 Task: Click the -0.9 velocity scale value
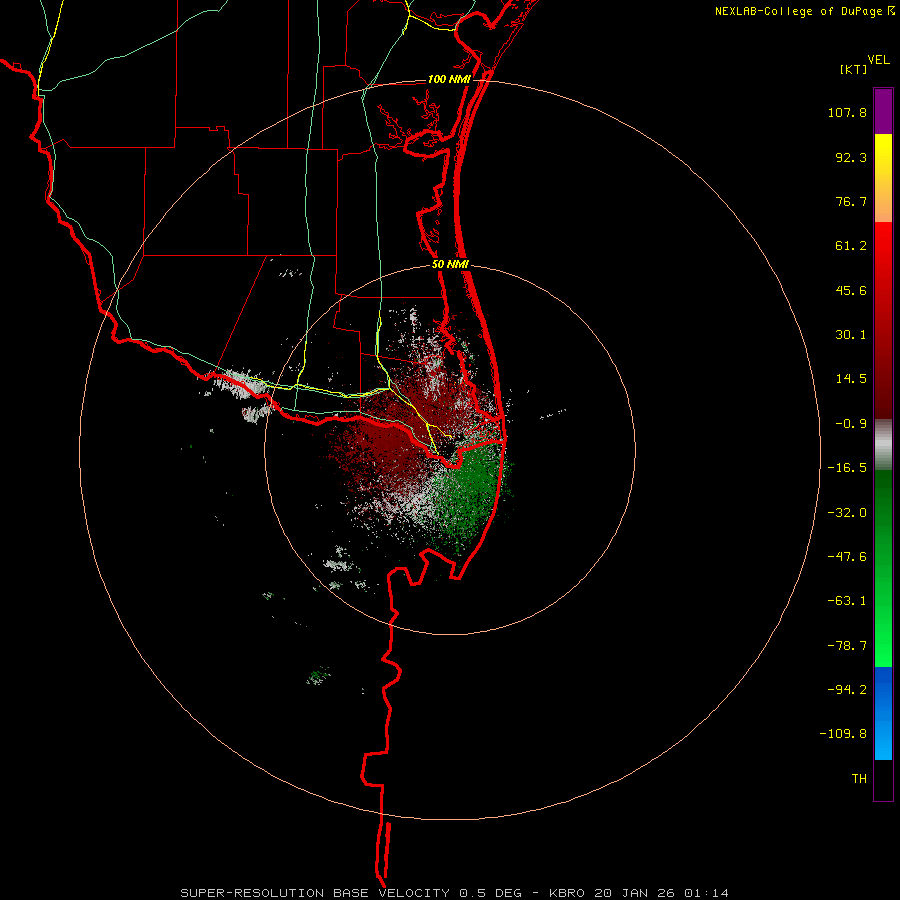pos(851,424)
